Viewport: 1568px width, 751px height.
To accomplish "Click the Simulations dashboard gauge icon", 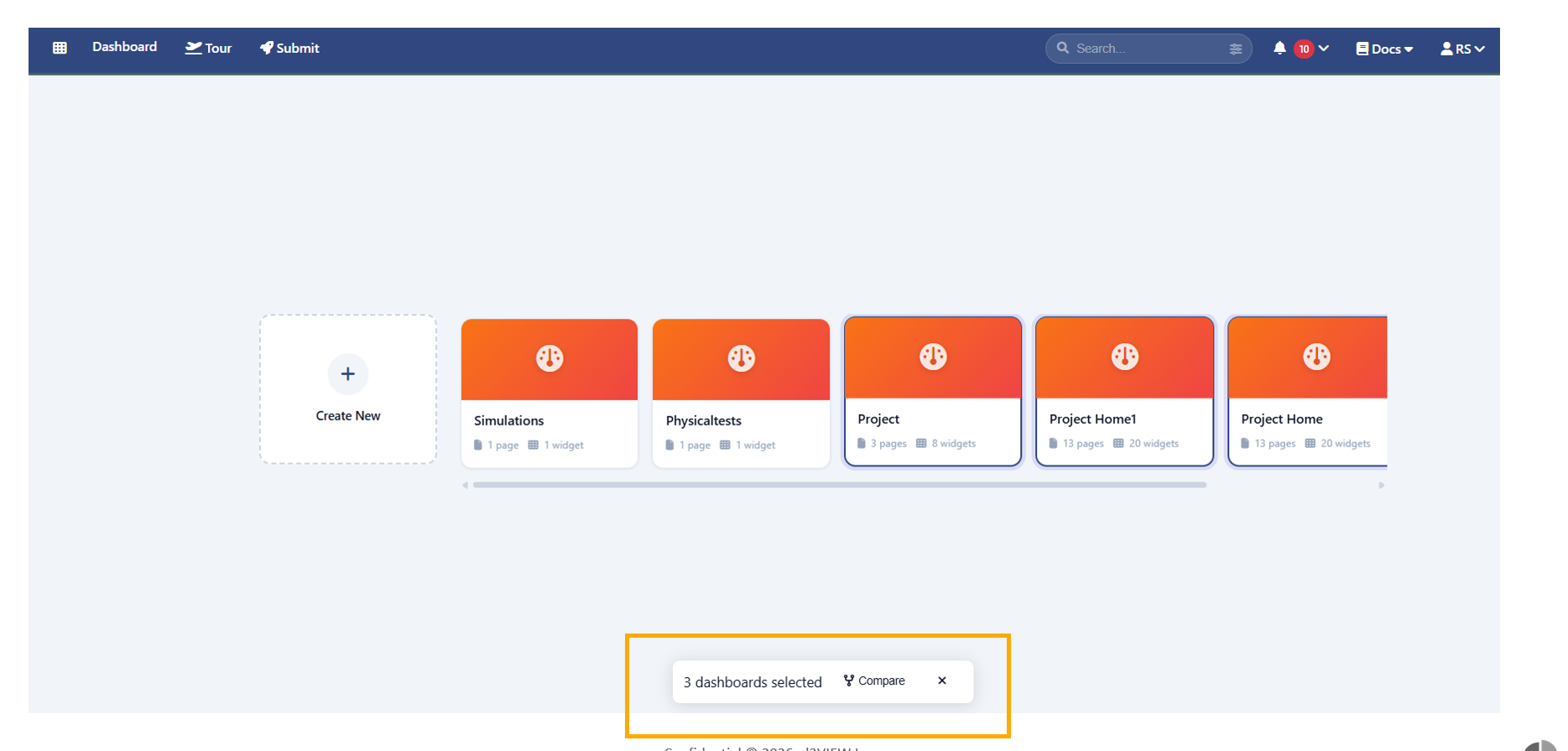I will point(550,358).
